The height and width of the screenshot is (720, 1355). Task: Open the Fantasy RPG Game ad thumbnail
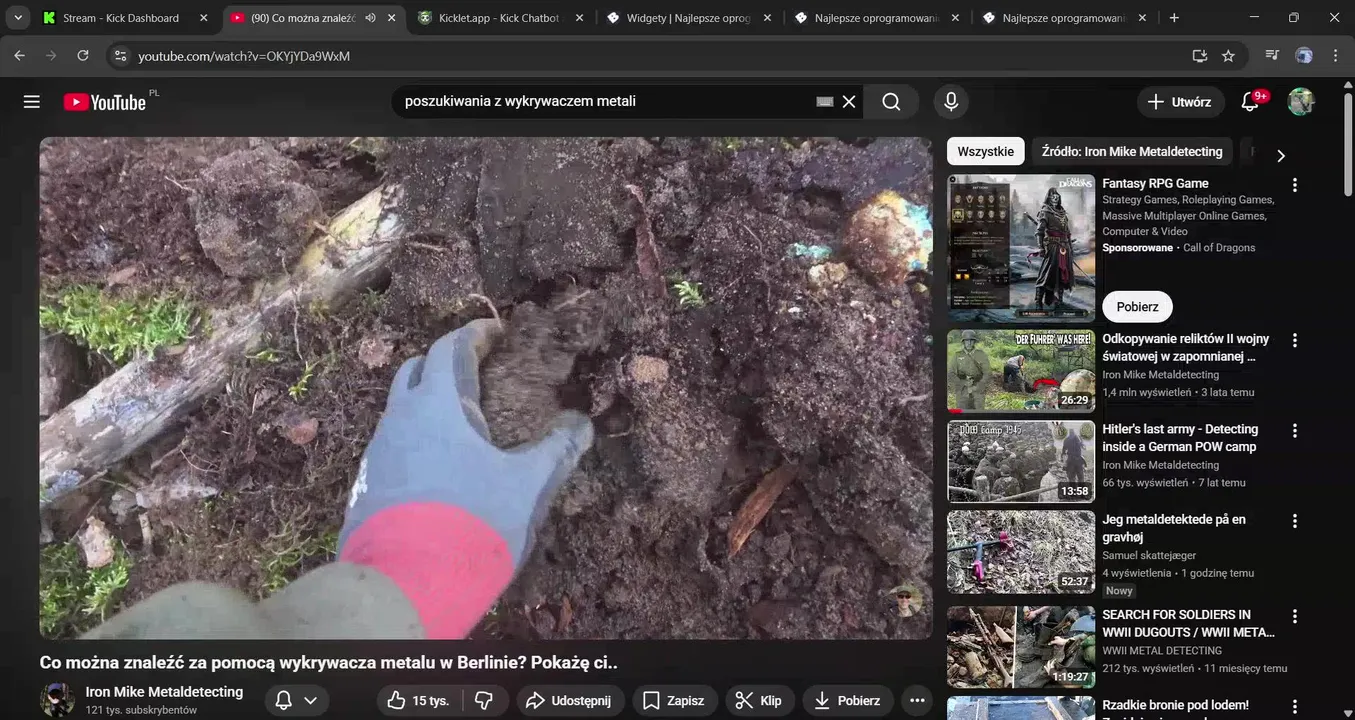(x=1021, y=248)
